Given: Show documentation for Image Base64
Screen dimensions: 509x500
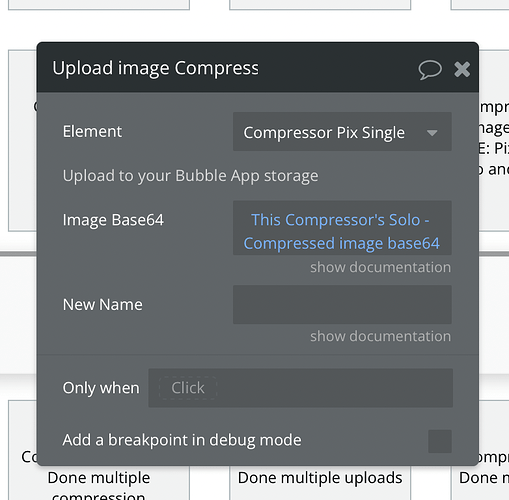Looking at the screenshot, I should tap(380, 267).
